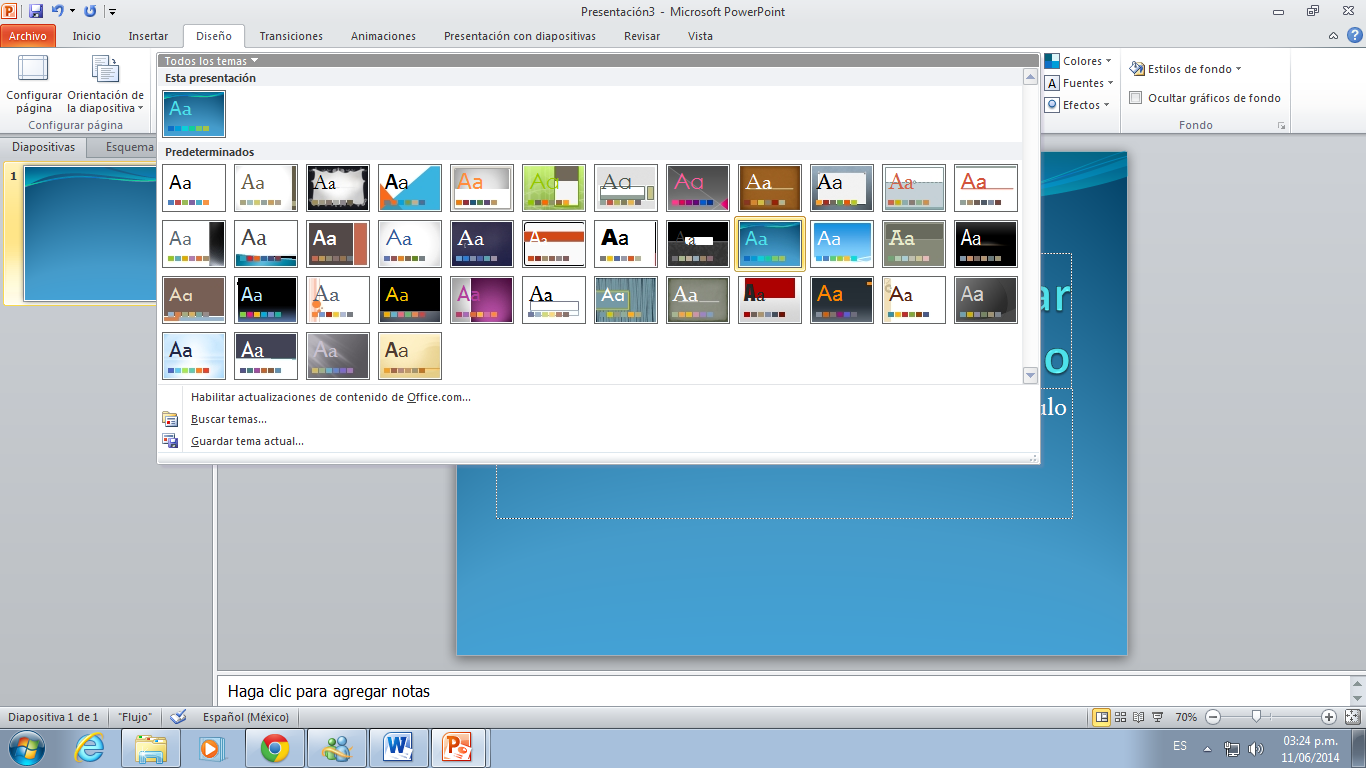Choose Guardar tema actual
The height and width of the screenshot is (768, 1366).
(x=247, y=441)
